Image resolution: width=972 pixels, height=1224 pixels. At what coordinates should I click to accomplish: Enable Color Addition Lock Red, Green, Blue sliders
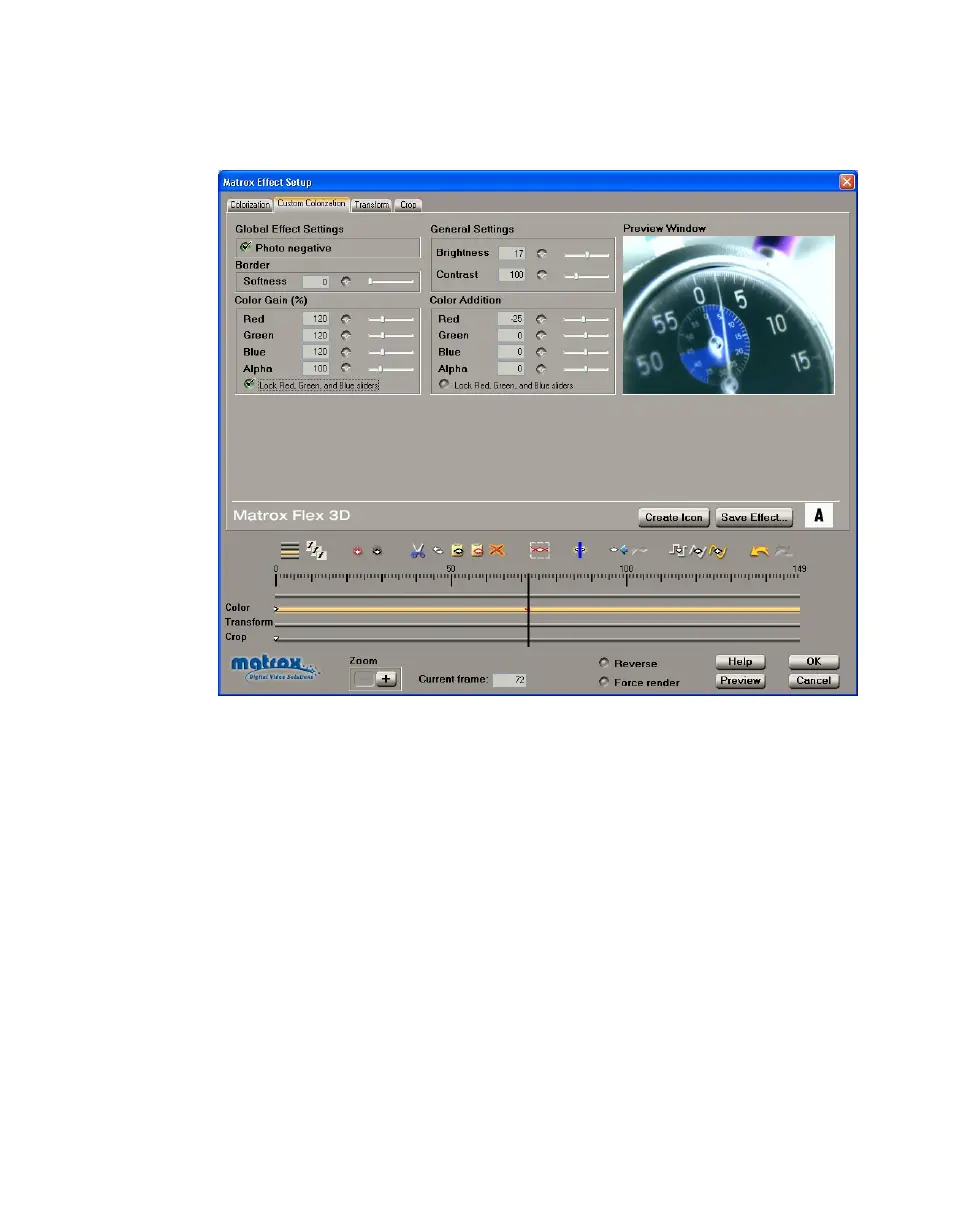point(444,384)
